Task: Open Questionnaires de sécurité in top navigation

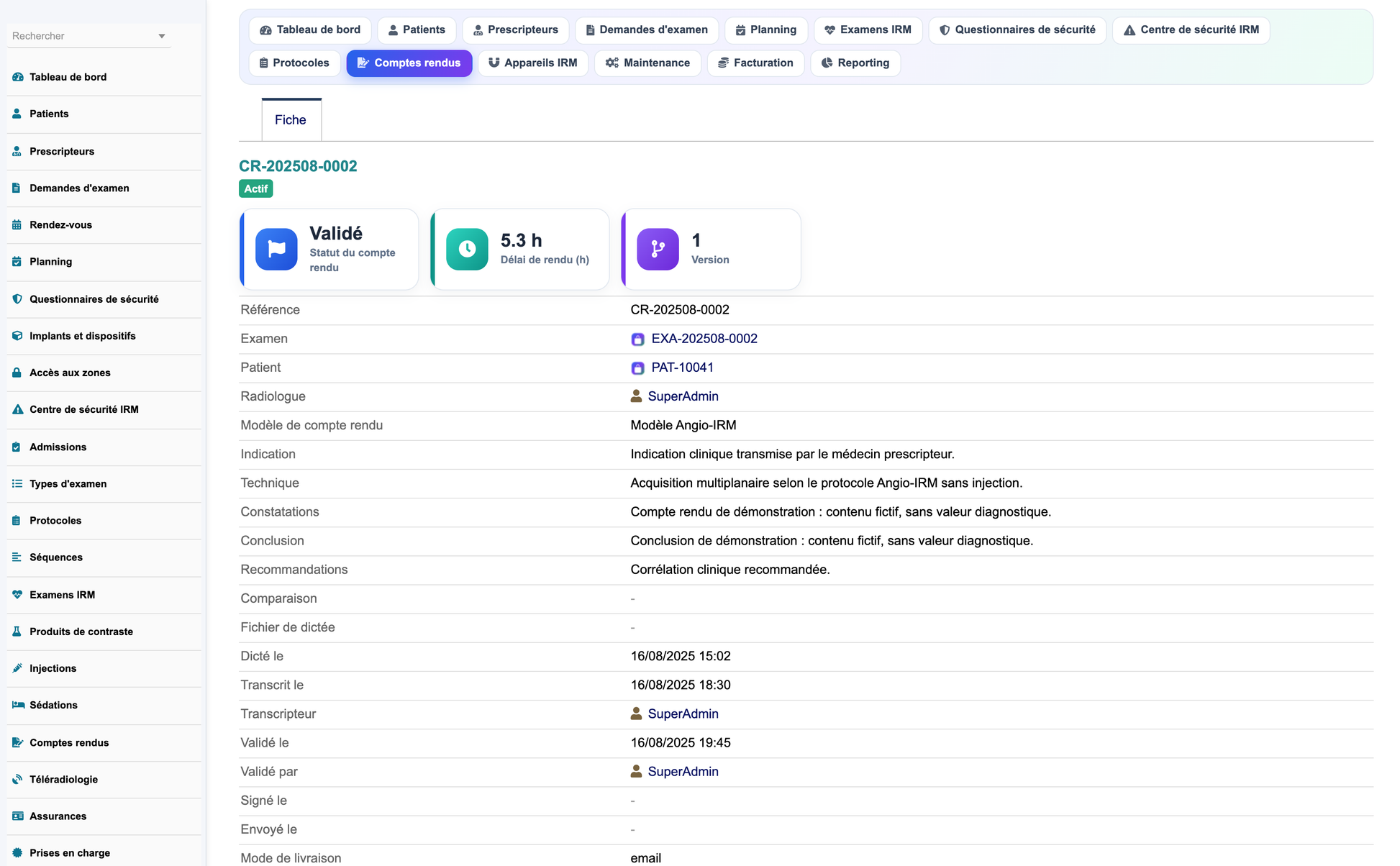Action: coord(1017,30)
